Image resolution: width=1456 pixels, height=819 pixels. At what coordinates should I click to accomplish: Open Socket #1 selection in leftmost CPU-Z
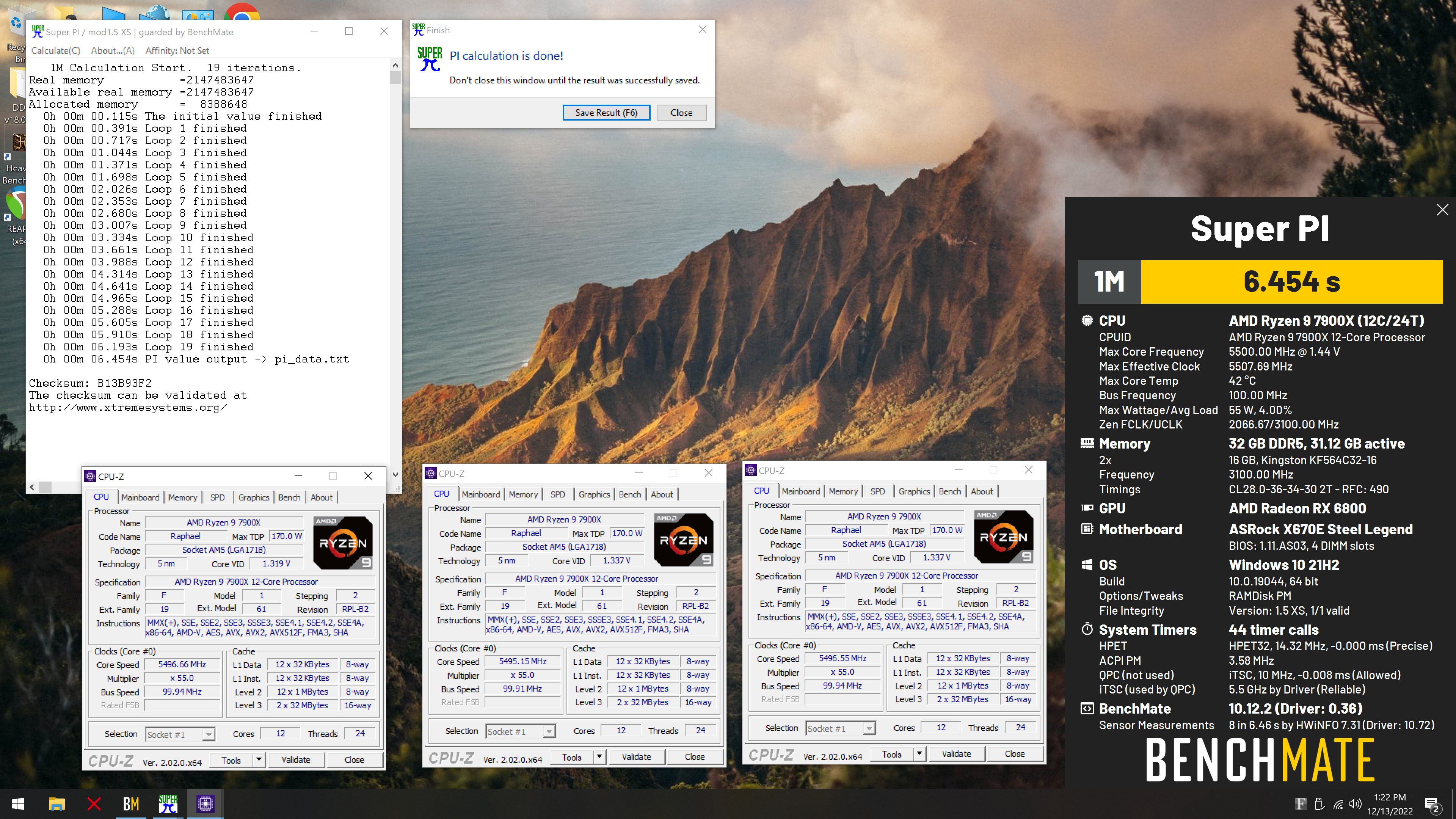pos(180,734)
